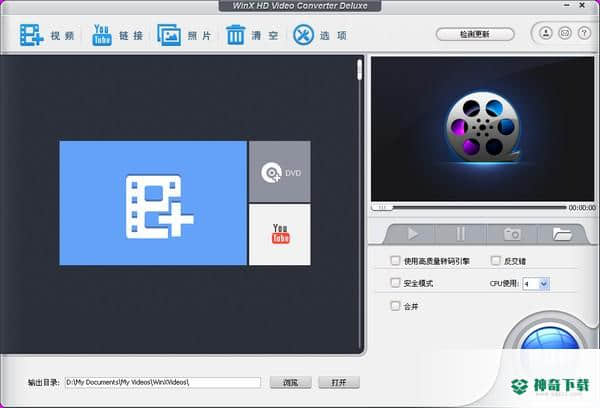600x408 pixels.
Task: Toggle the merge (合并) checkbox
Action: coord(395,306)
